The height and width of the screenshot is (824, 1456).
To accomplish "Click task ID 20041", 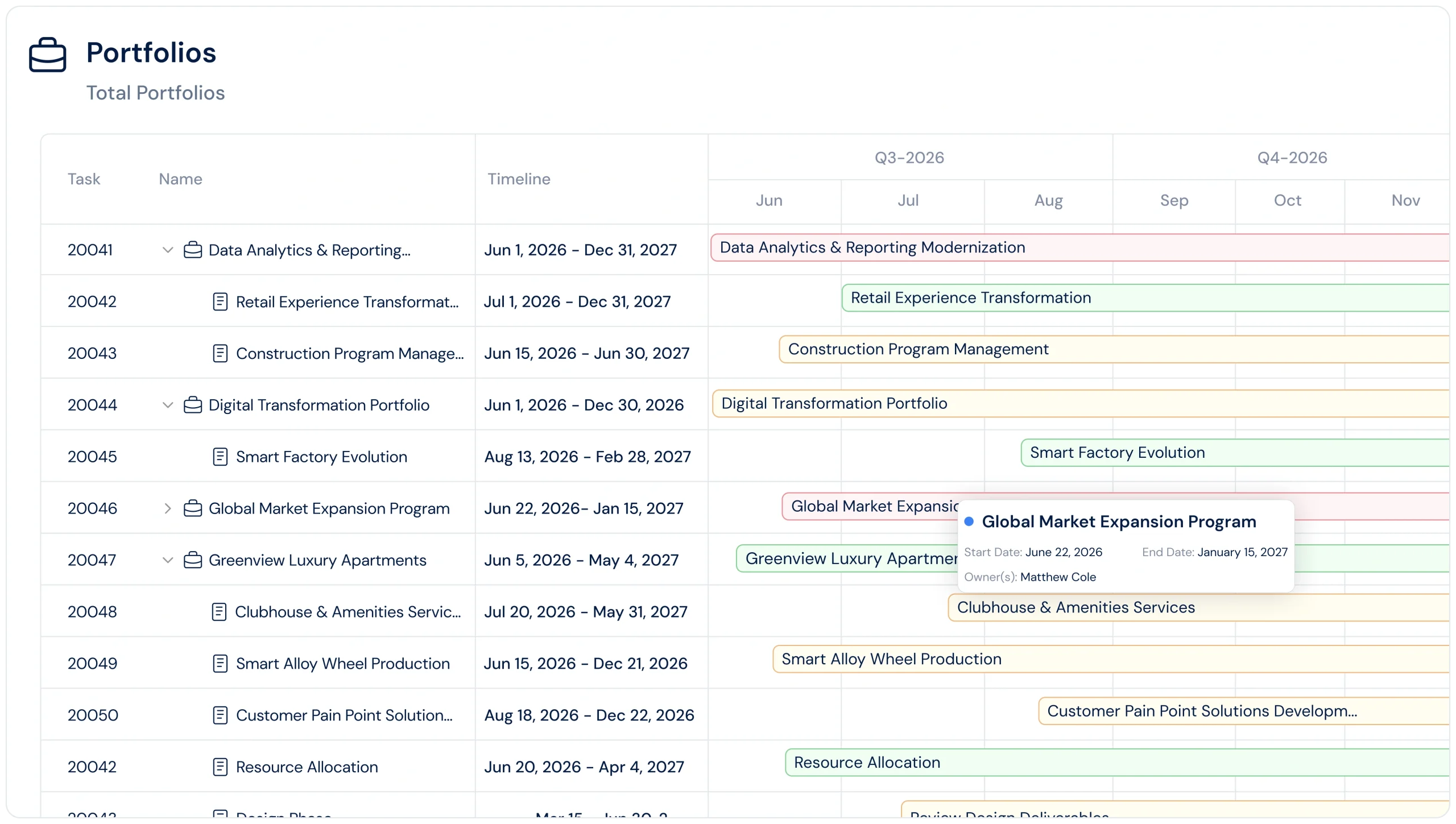I will [x=90, y=250].
